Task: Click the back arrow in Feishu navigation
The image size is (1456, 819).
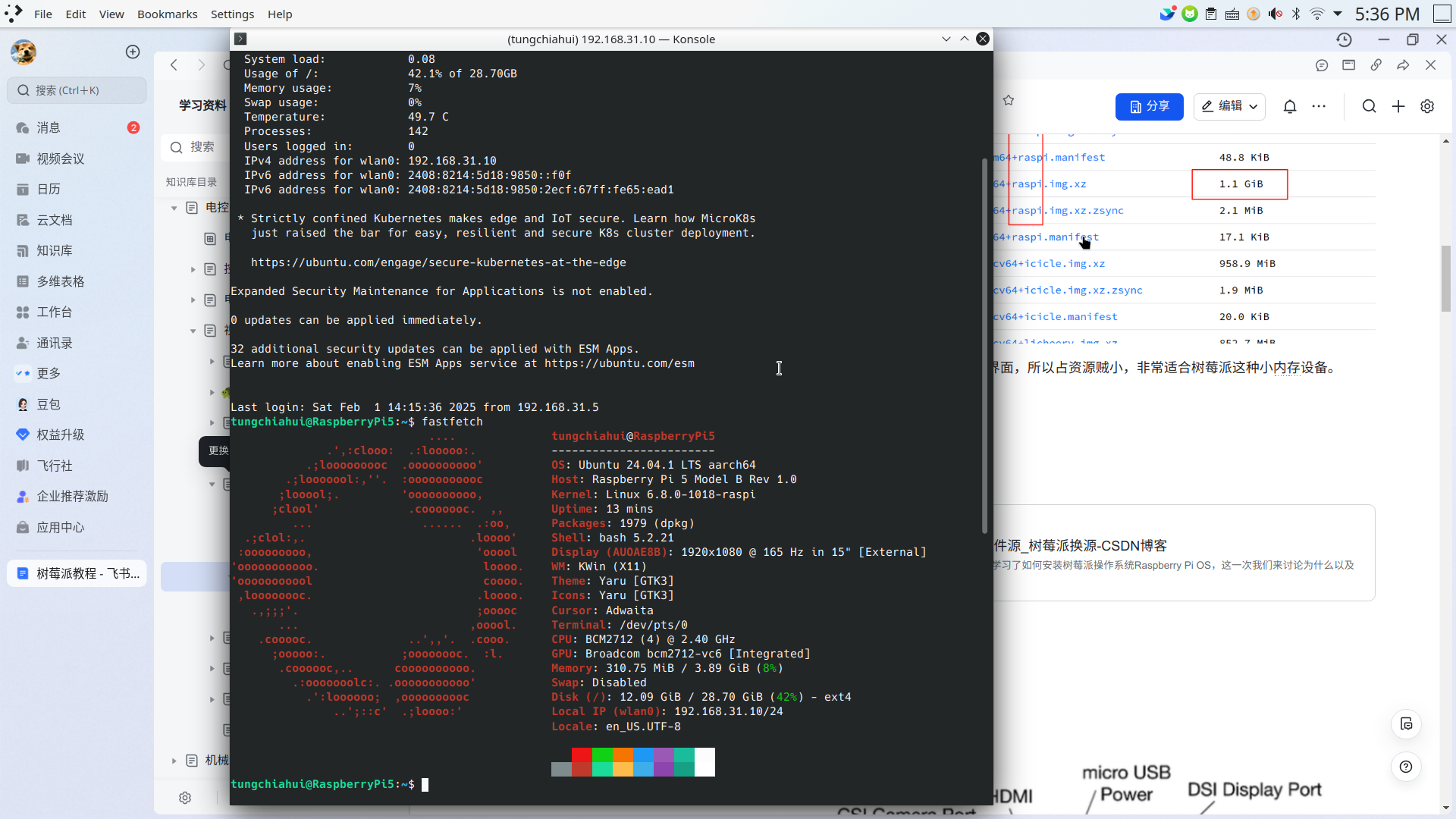Action: click(x=174, y=65)
